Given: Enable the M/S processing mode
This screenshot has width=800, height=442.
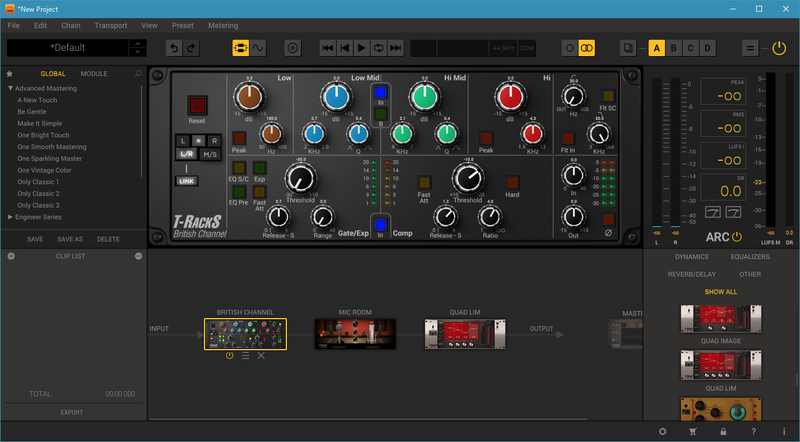Looking at the screenshot, I should pos(210,154).
